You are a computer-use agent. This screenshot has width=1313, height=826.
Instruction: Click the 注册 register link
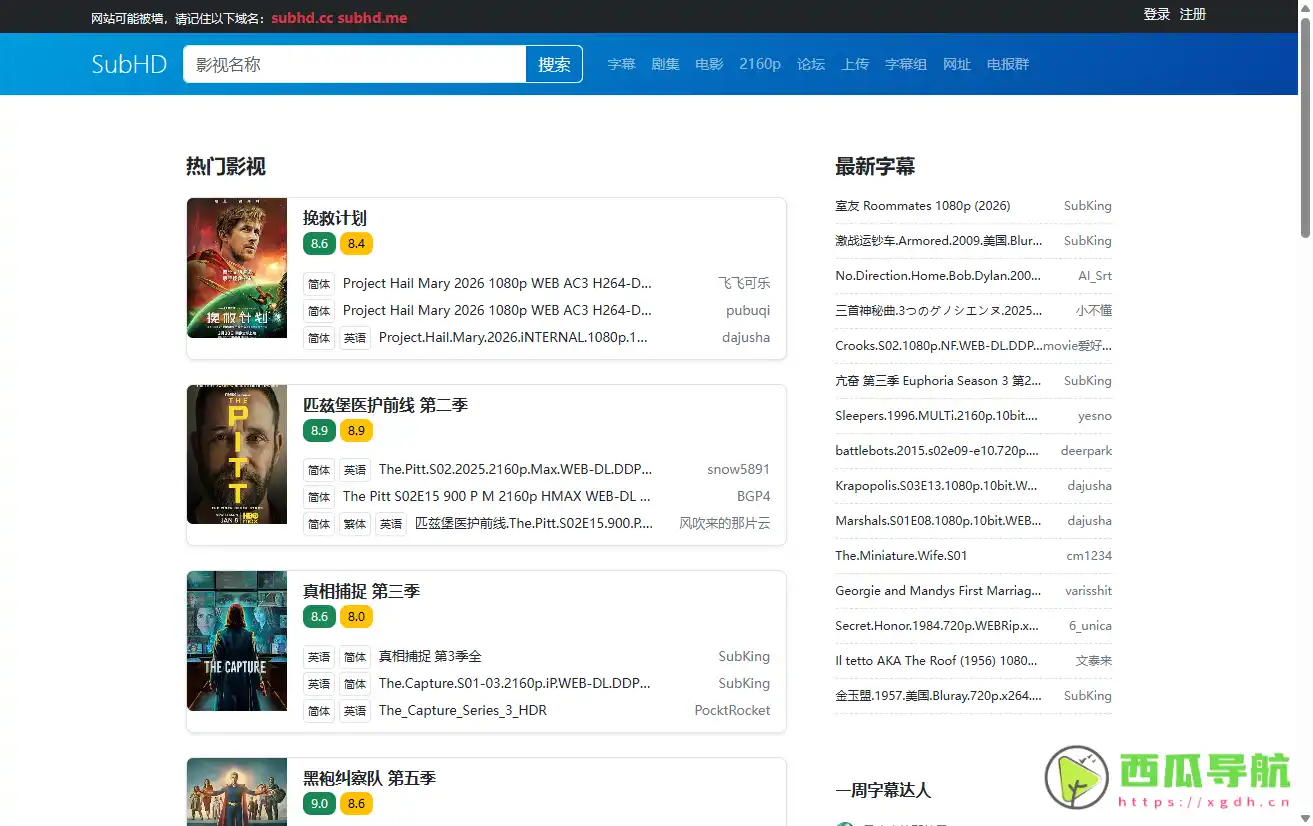[x=1193, y=14]
